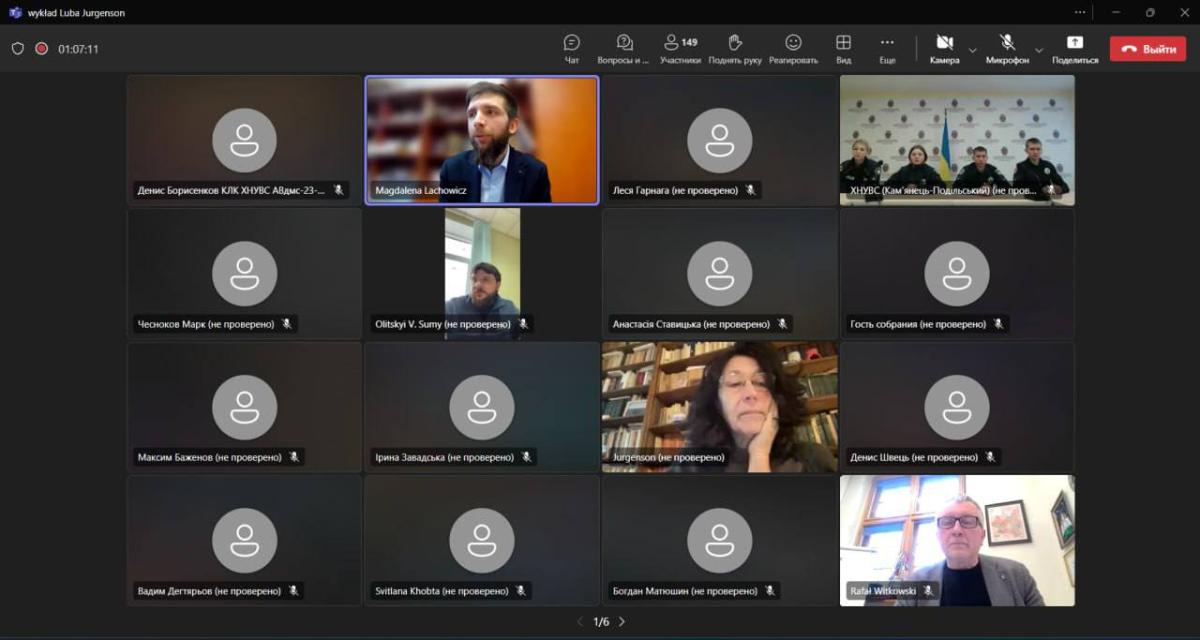Toggle the camera on
The width and height of the screenshot is (1200, 640).
pos(944,48)
